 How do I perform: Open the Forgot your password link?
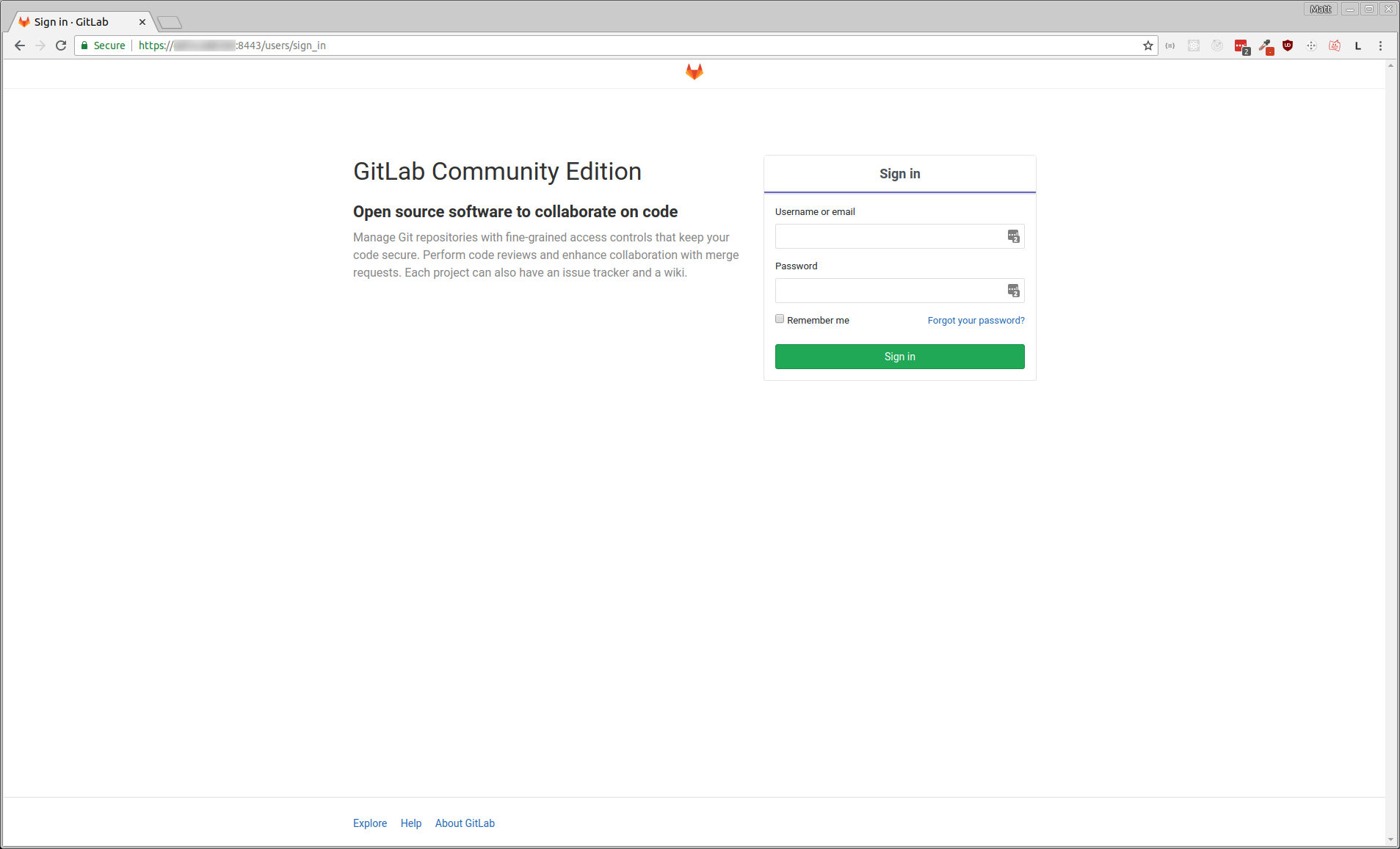point(976,321)
